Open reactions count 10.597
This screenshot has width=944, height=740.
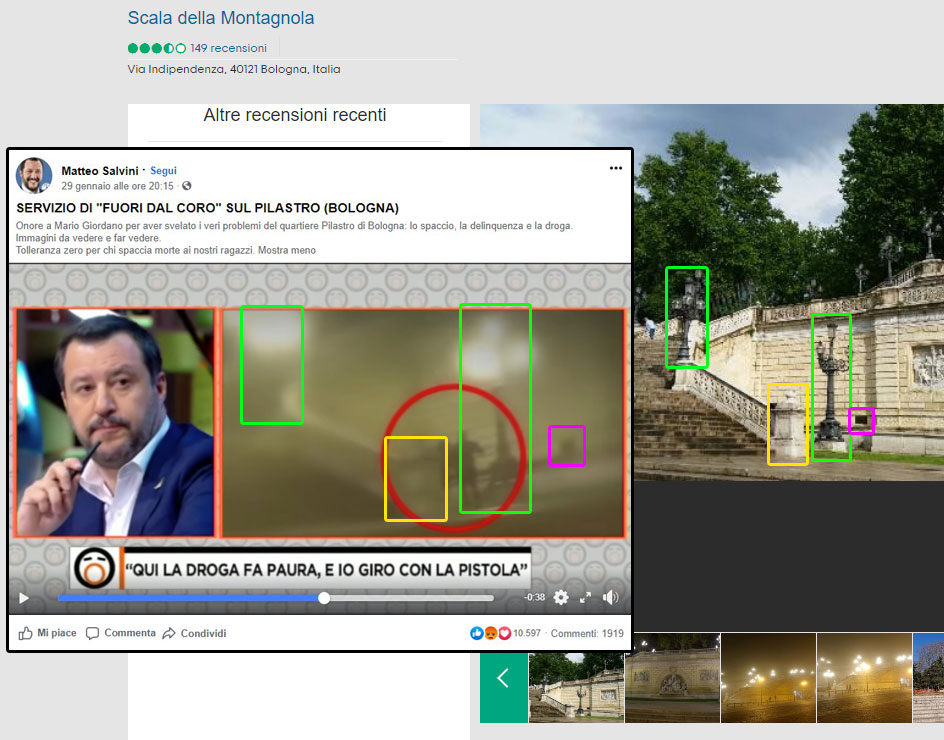point(527,633)
